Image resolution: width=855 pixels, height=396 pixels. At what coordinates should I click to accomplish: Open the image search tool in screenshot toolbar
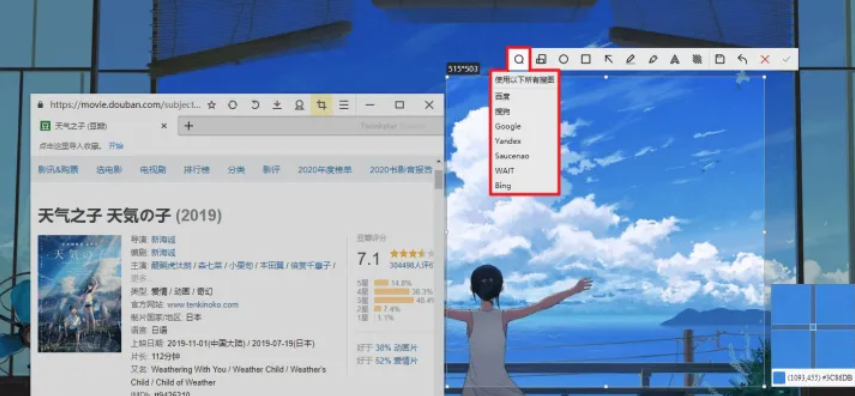click(519, 59)
